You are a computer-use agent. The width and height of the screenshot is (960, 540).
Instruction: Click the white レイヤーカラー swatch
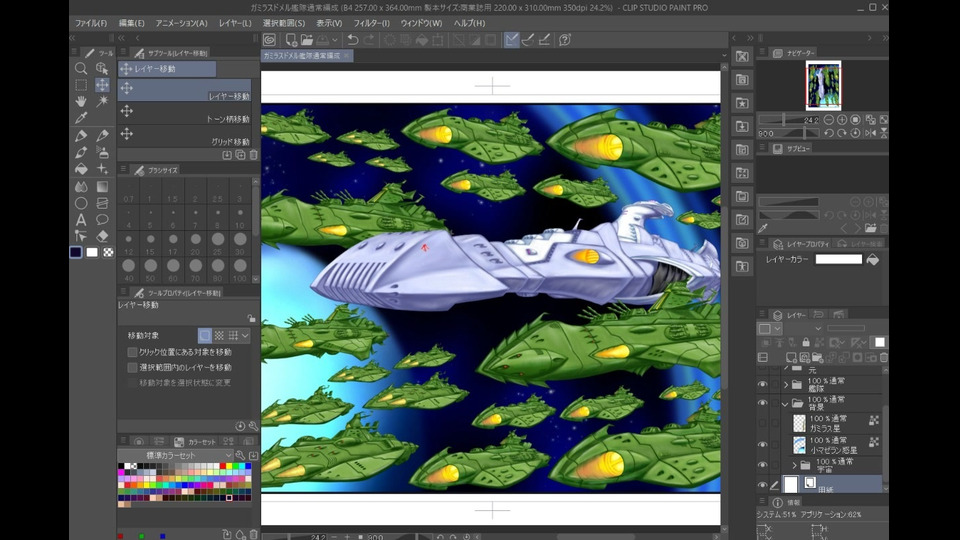[x=838, y=260]
